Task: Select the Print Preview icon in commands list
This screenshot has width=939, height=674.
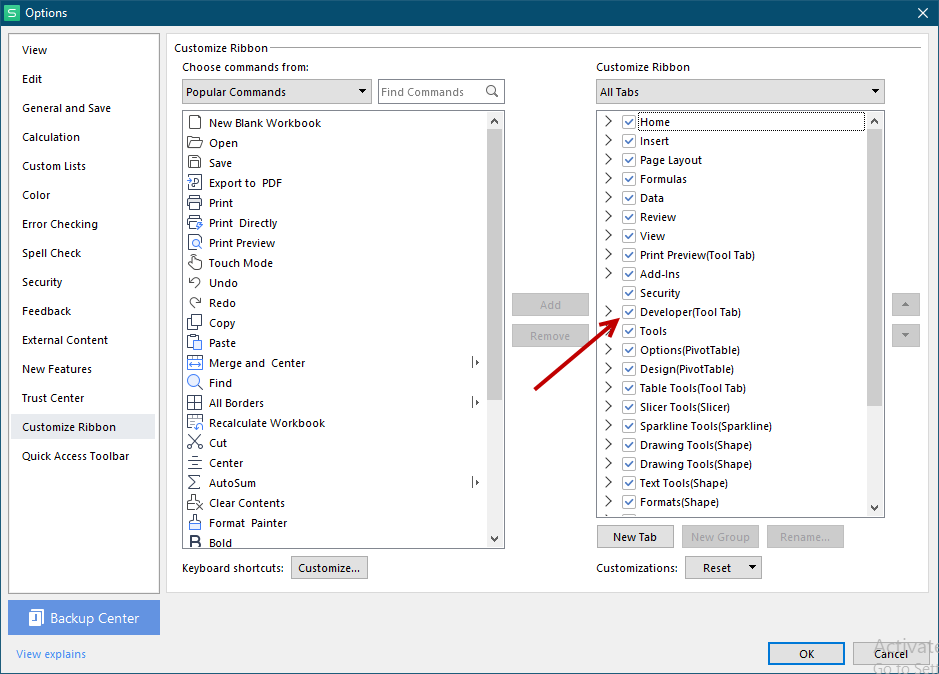Action: (195, 243)
